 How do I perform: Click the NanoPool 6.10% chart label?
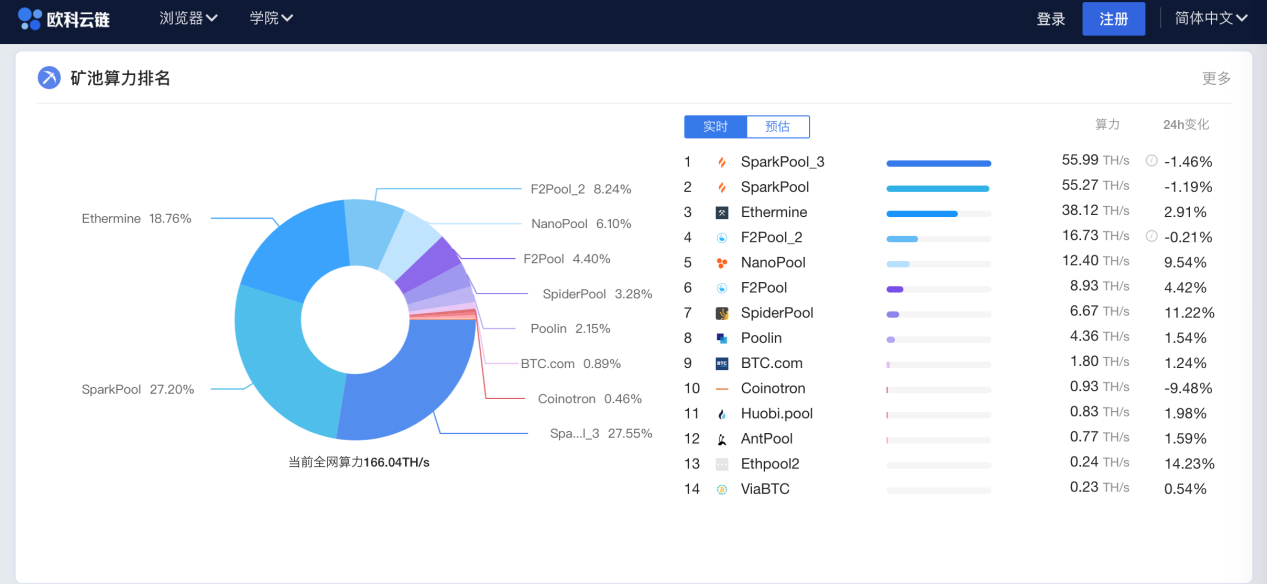581,224
